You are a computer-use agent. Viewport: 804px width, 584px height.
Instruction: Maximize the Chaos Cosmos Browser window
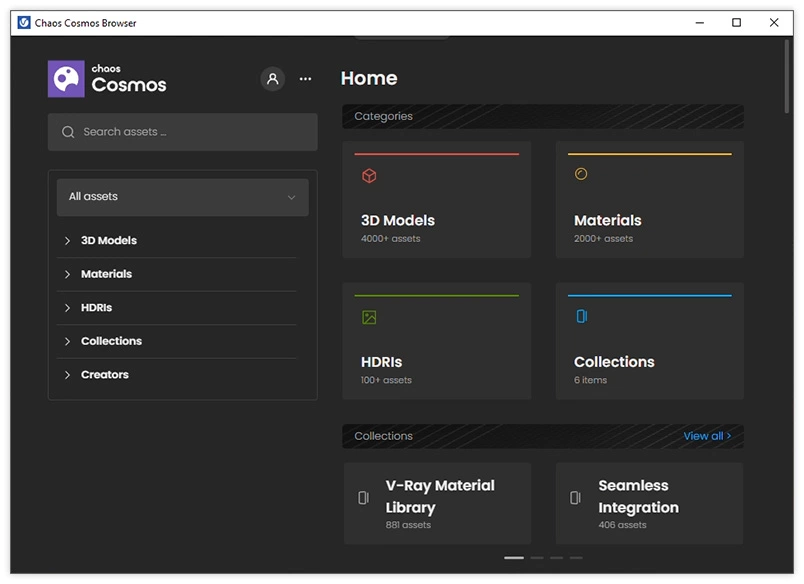(x=736, y=23)
